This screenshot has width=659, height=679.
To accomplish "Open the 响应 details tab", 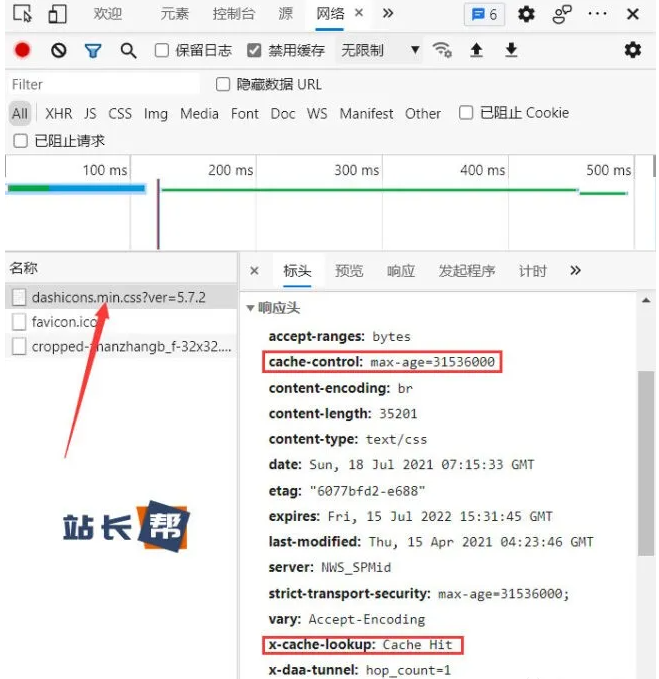I will (x=401, y=271).
